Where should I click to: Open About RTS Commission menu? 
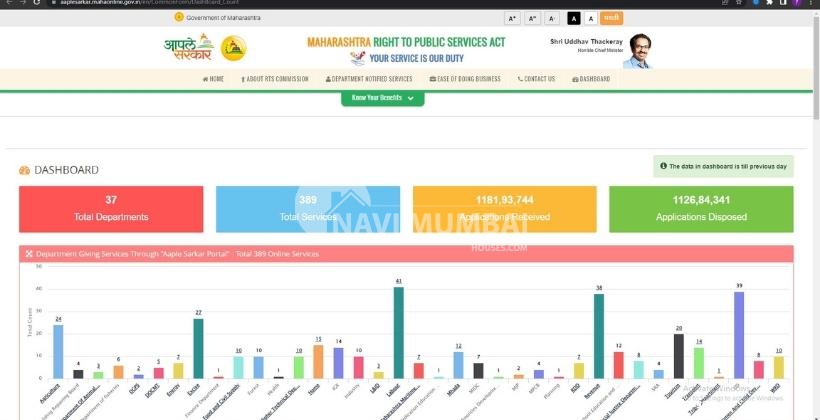274,79
